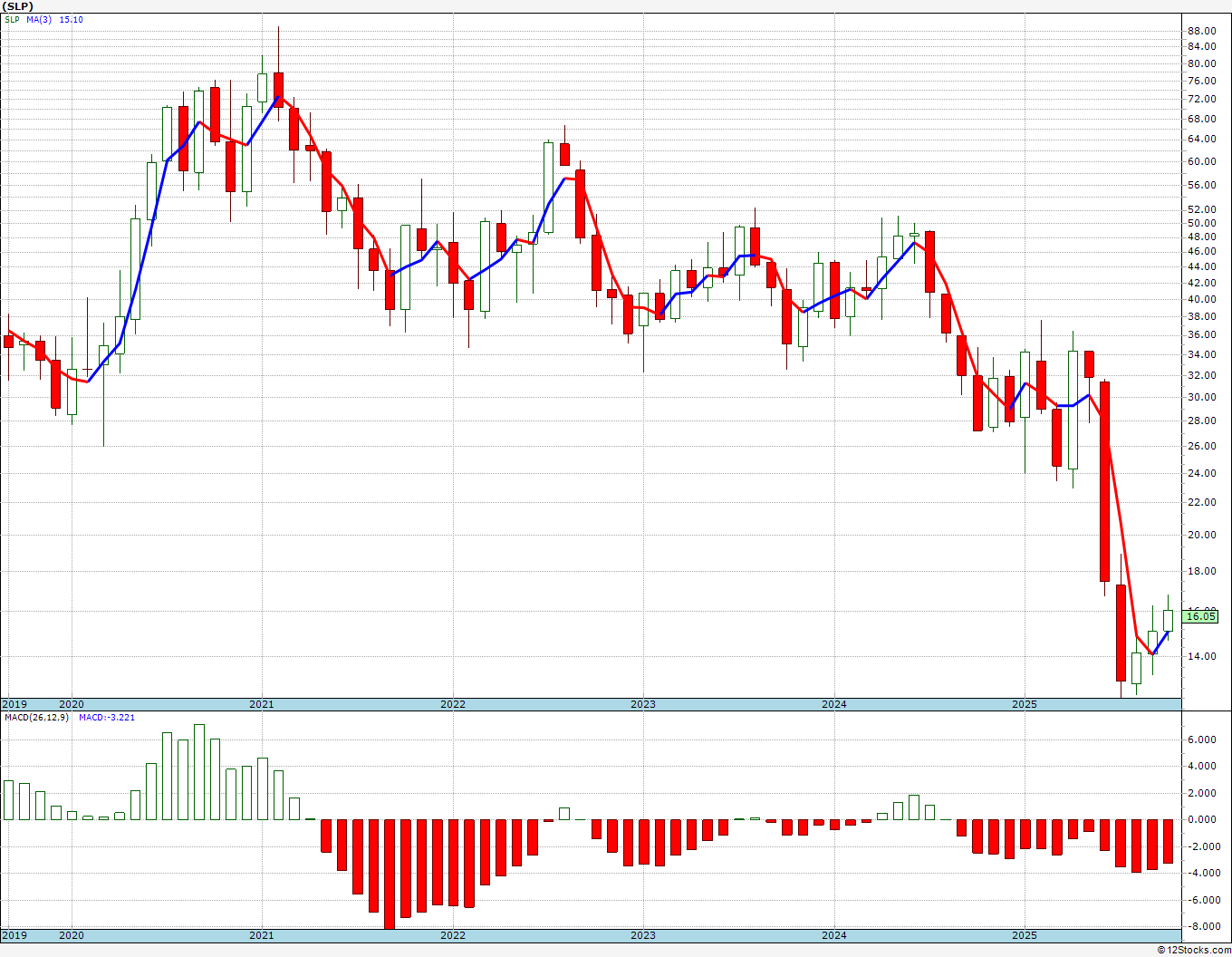Select the 56.00 price axis label
Viewport: 1232px width, 957px height.
(x=1201, y=185)
